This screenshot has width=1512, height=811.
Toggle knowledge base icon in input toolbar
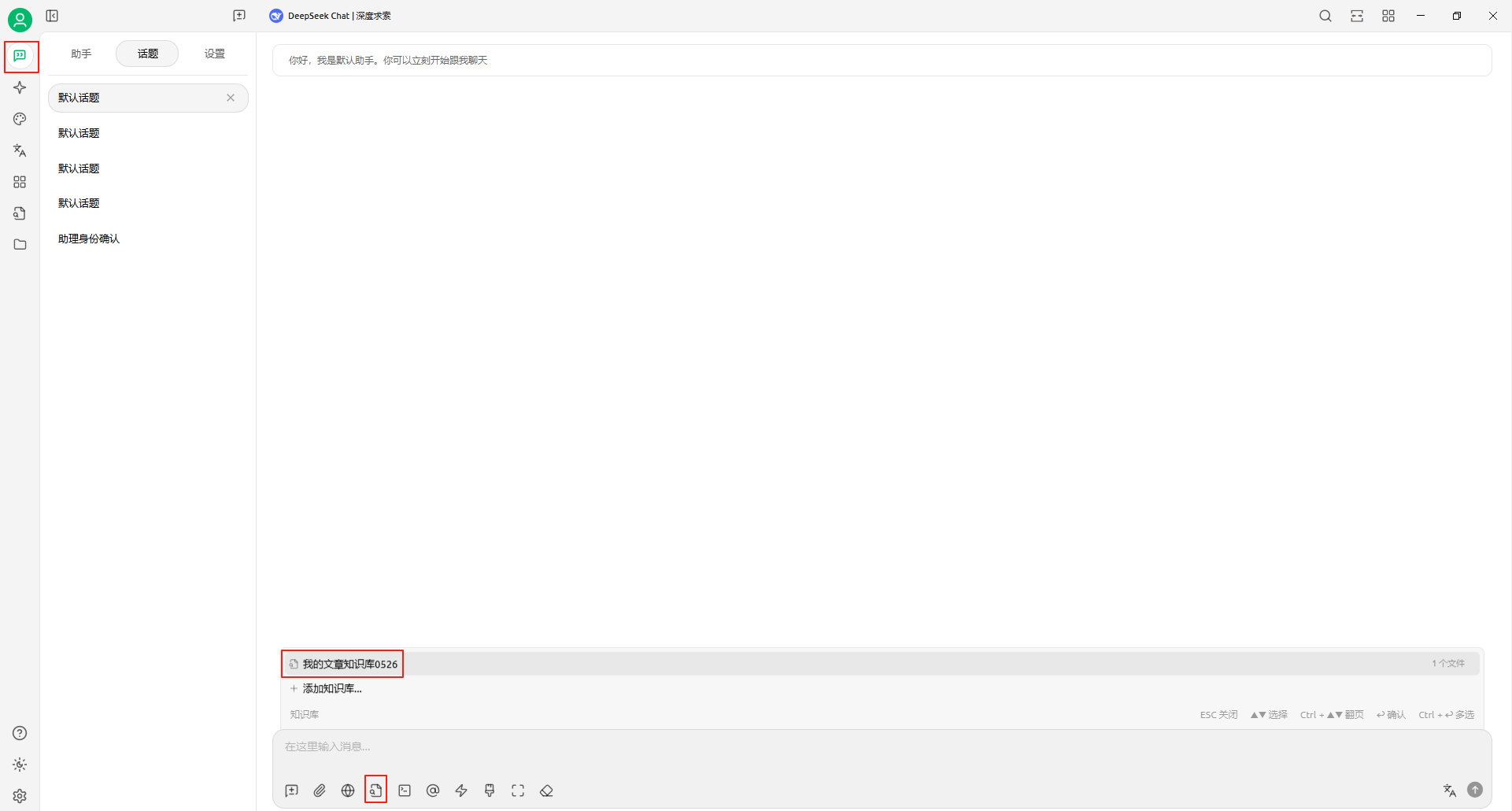coord(376,791)
